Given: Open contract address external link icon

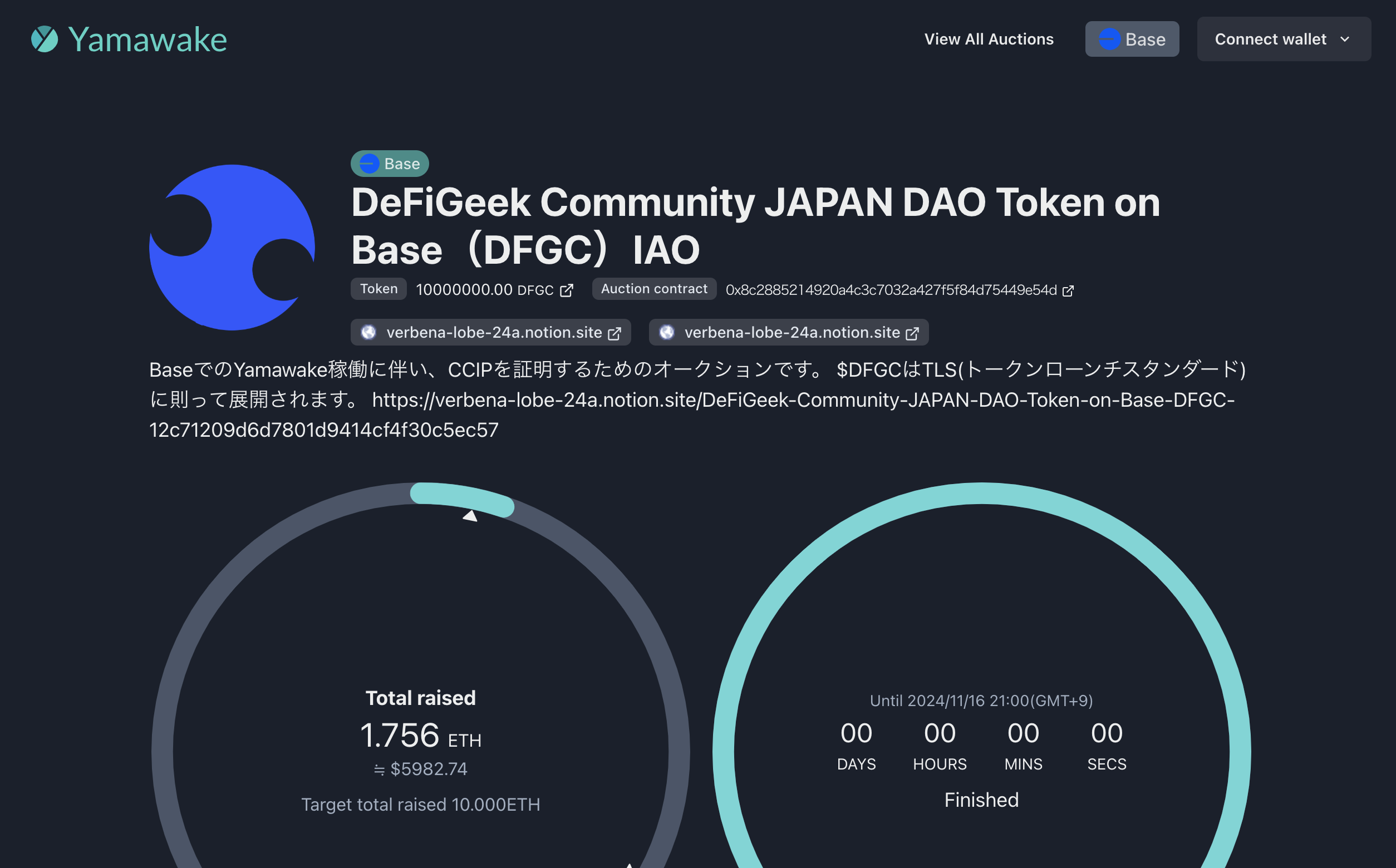Looking at the screenshot, I should (1068, 291).
